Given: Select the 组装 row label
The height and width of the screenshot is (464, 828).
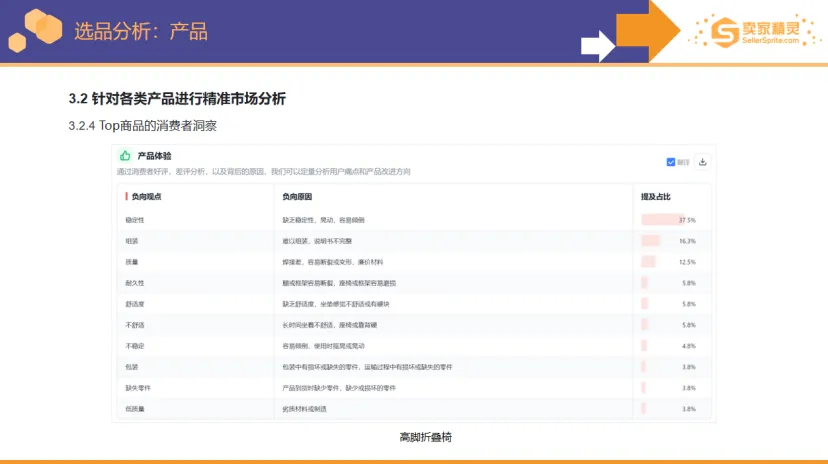Looking at the screenshot, I should (131, 241).
